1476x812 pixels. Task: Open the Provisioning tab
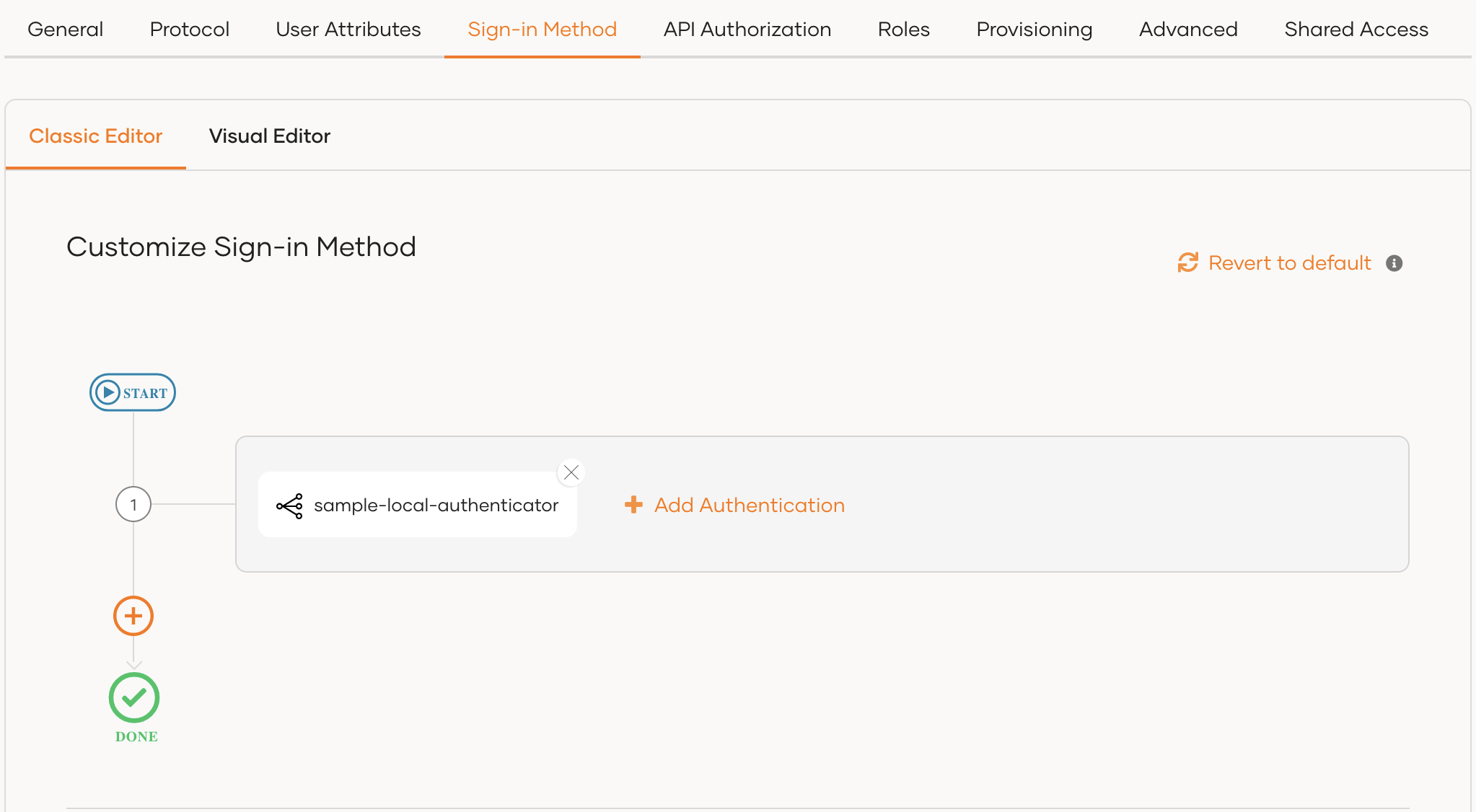tap(1034, 29)
